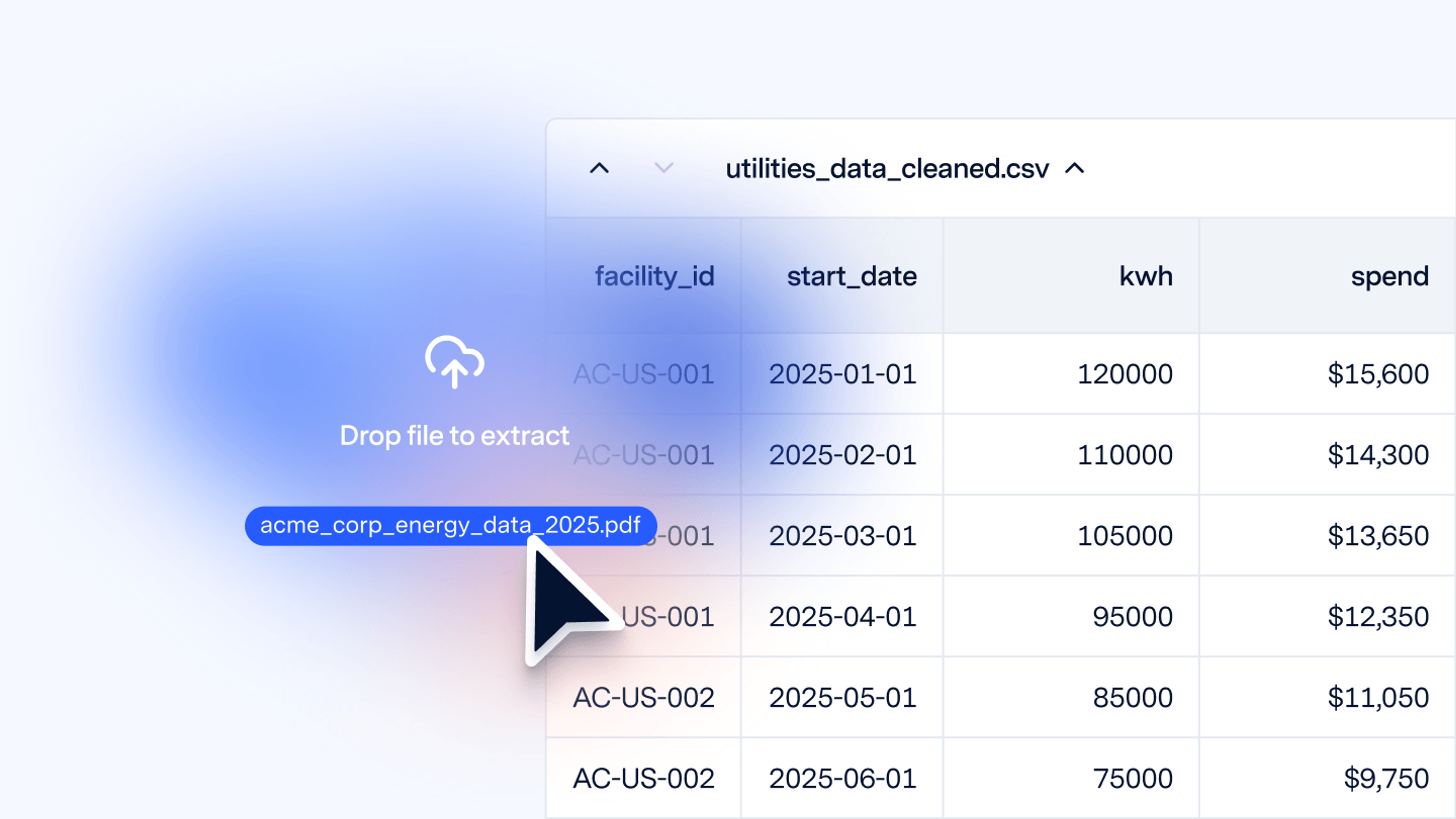Select the $11,050 spend cell
Screen dimensions: 1456x819
click(1327, 697)
